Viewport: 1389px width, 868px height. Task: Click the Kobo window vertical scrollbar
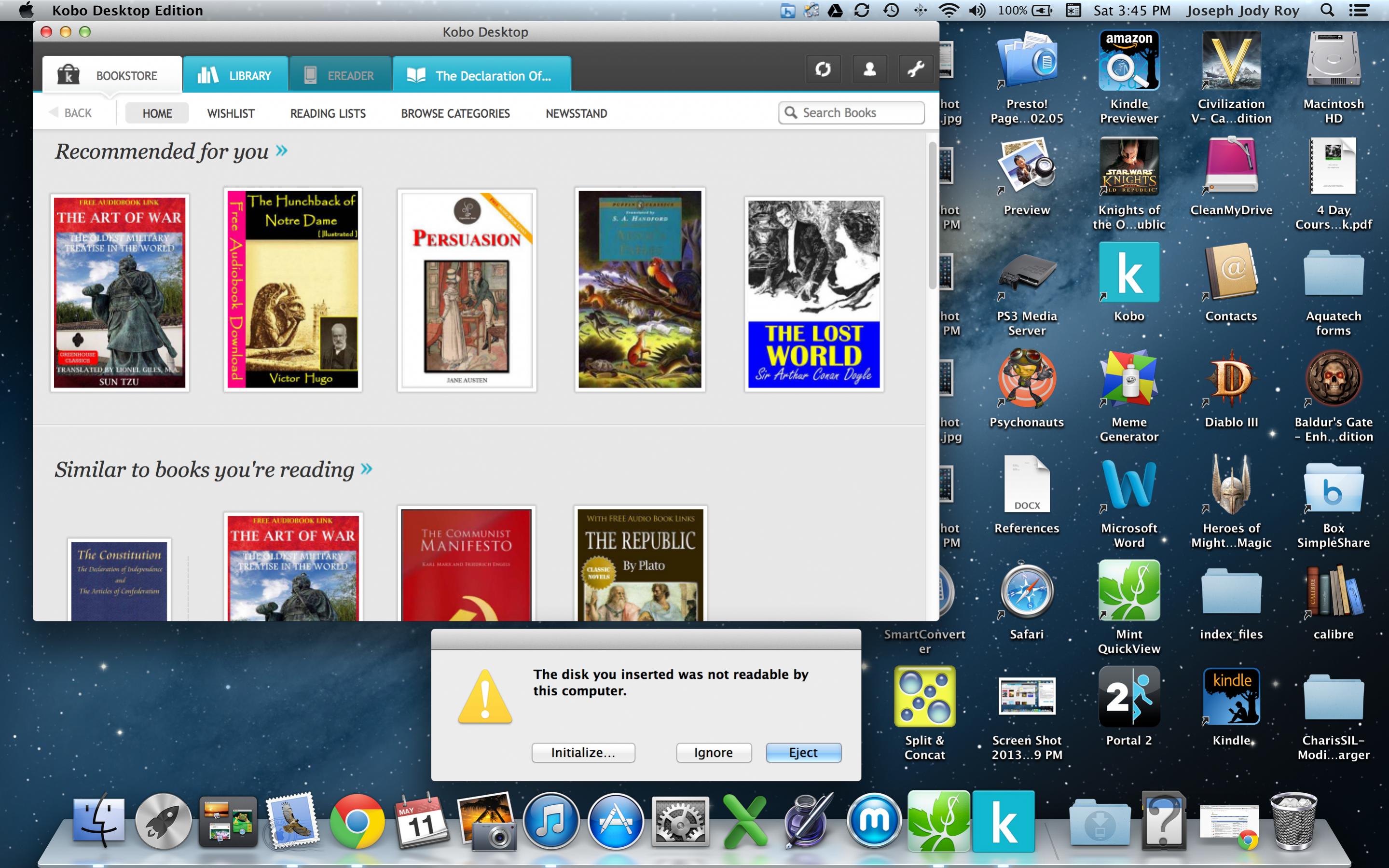coord(932,215)
